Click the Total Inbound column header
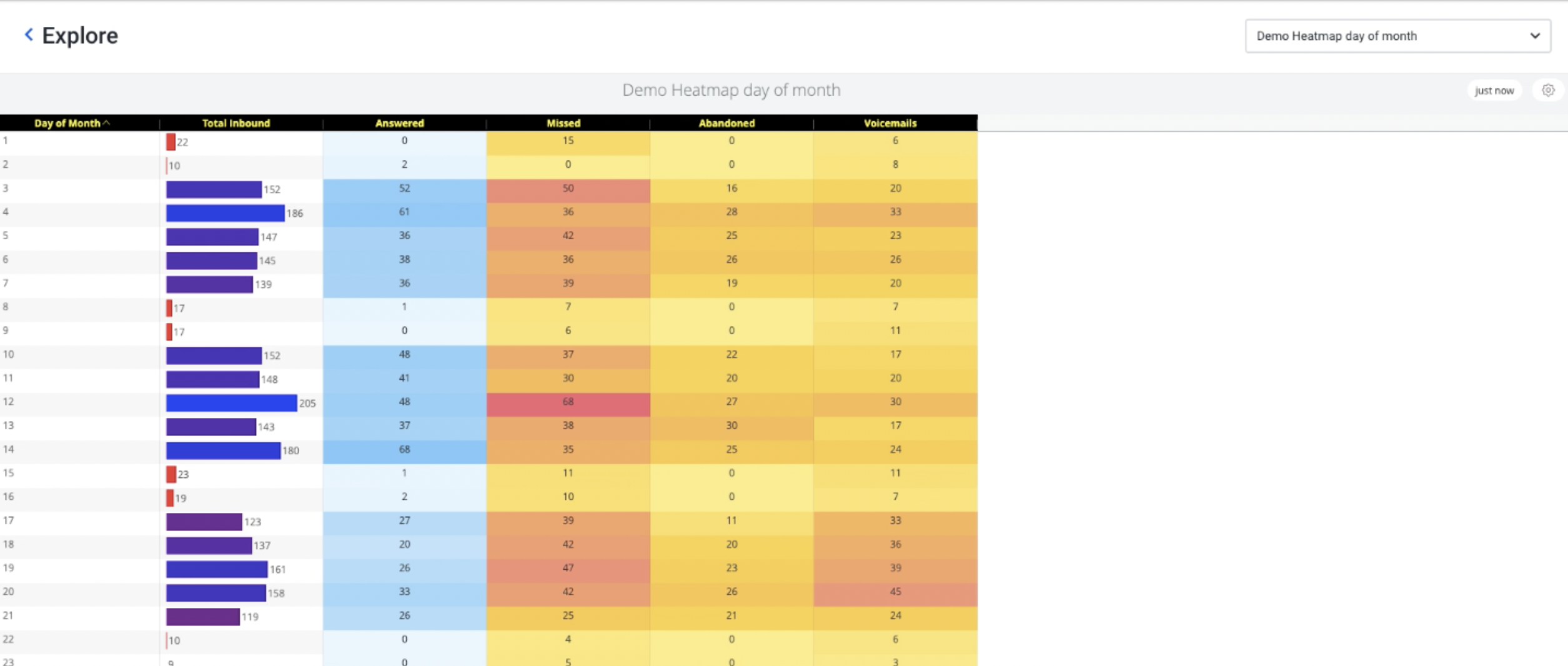The image size is (1568, 666). [235, 123]
